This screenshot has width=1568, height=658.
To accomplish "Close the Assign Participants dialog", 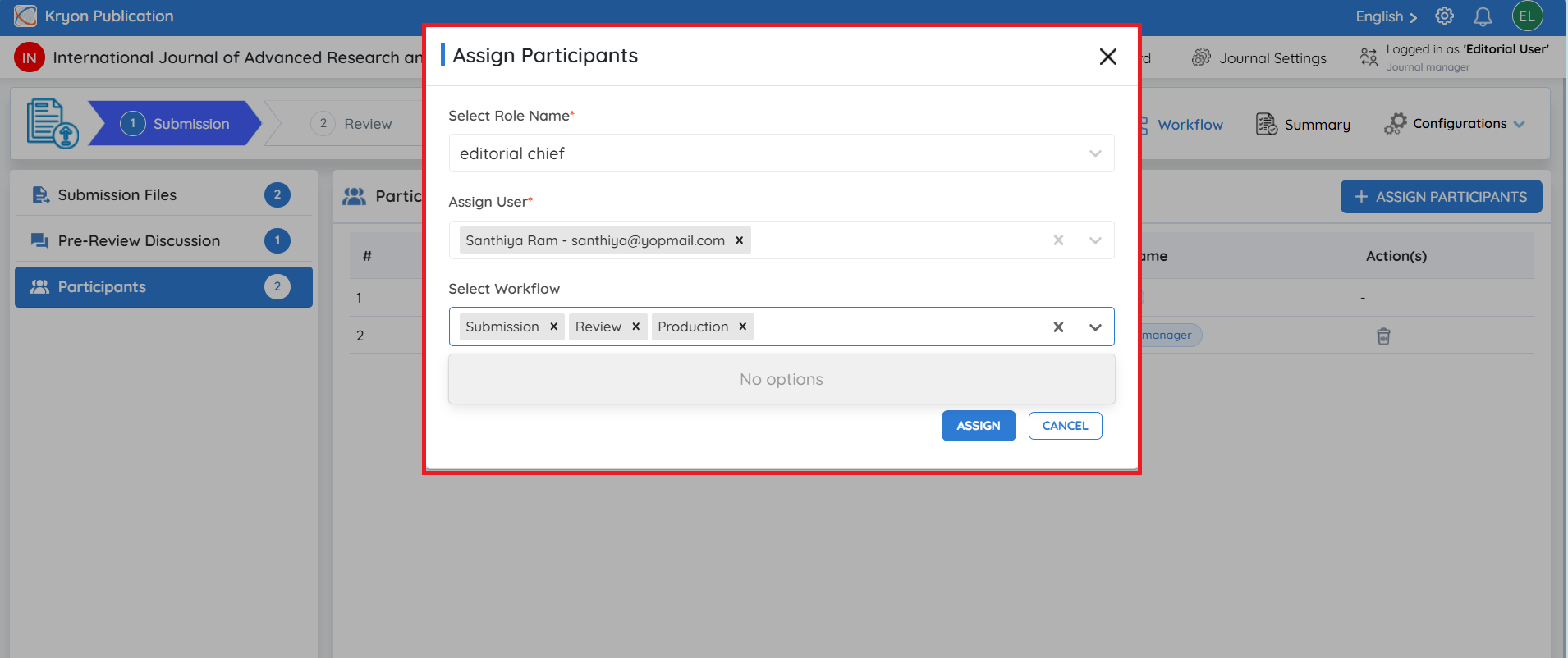I will pyautogui.click(x=1107, y=56).
